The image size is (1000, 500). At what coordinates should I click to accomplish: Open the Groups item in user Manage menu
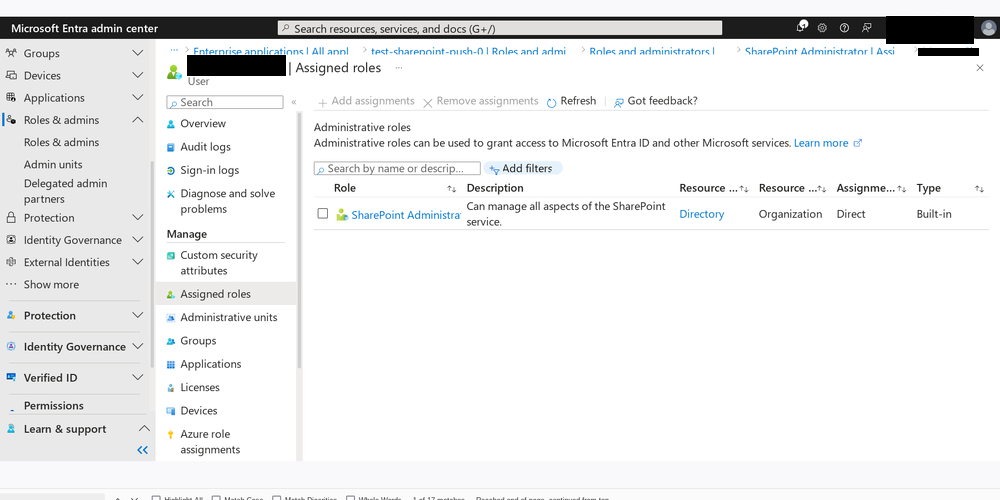[x=198, y=341]
